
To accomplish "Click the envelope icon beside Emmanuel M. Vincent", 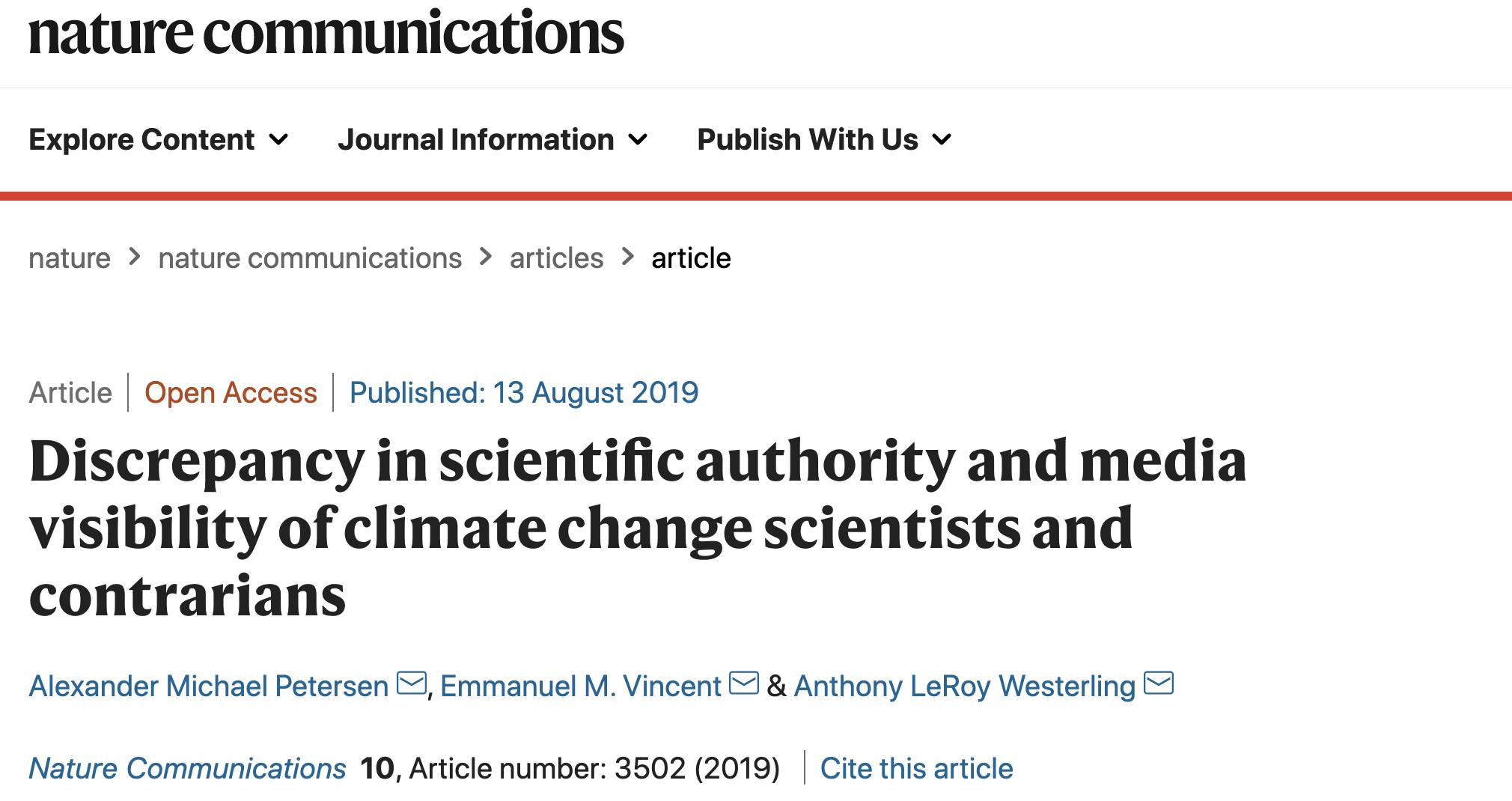I will click(x=743, y=683).
